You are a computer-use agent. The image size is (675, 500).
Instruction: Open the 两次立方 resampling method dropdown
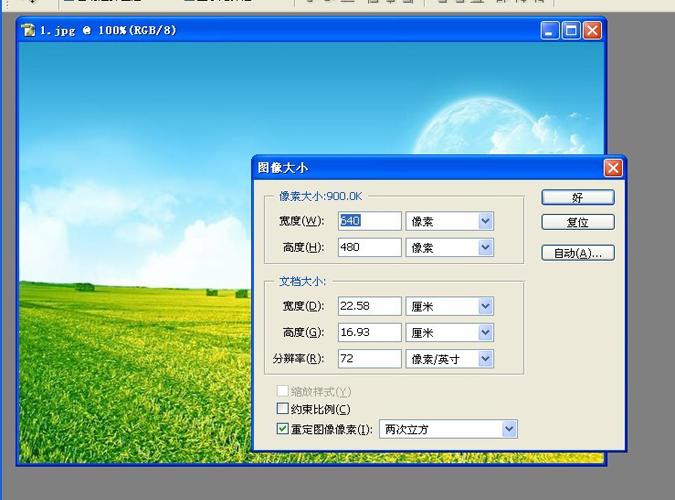(509, 429)
